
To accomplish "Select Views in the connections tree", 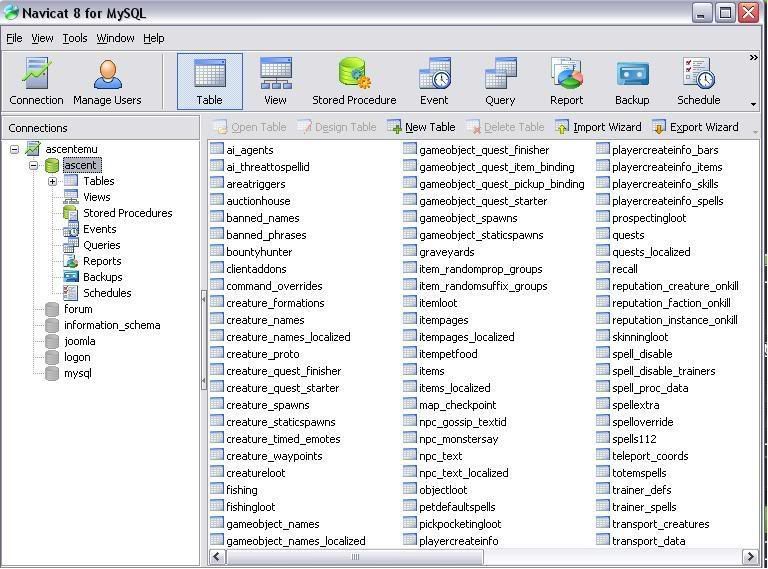I will pyautogui.click(x=96, y=197).
